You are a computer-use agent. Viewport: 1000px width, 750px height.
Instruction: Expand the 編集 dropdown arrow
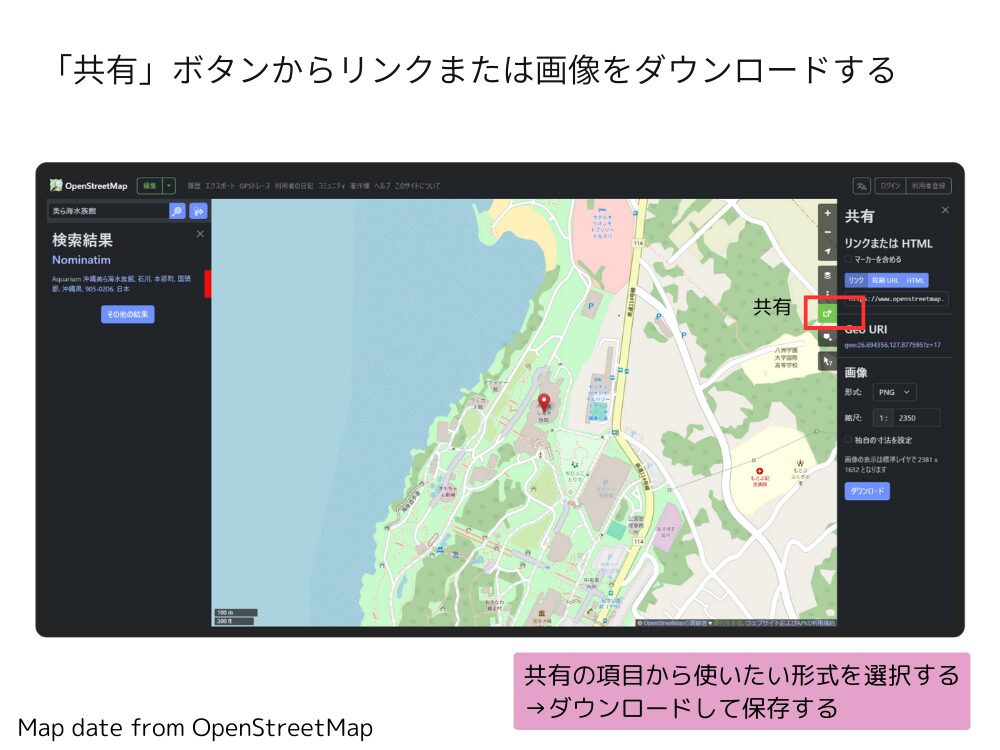point(170,185)
